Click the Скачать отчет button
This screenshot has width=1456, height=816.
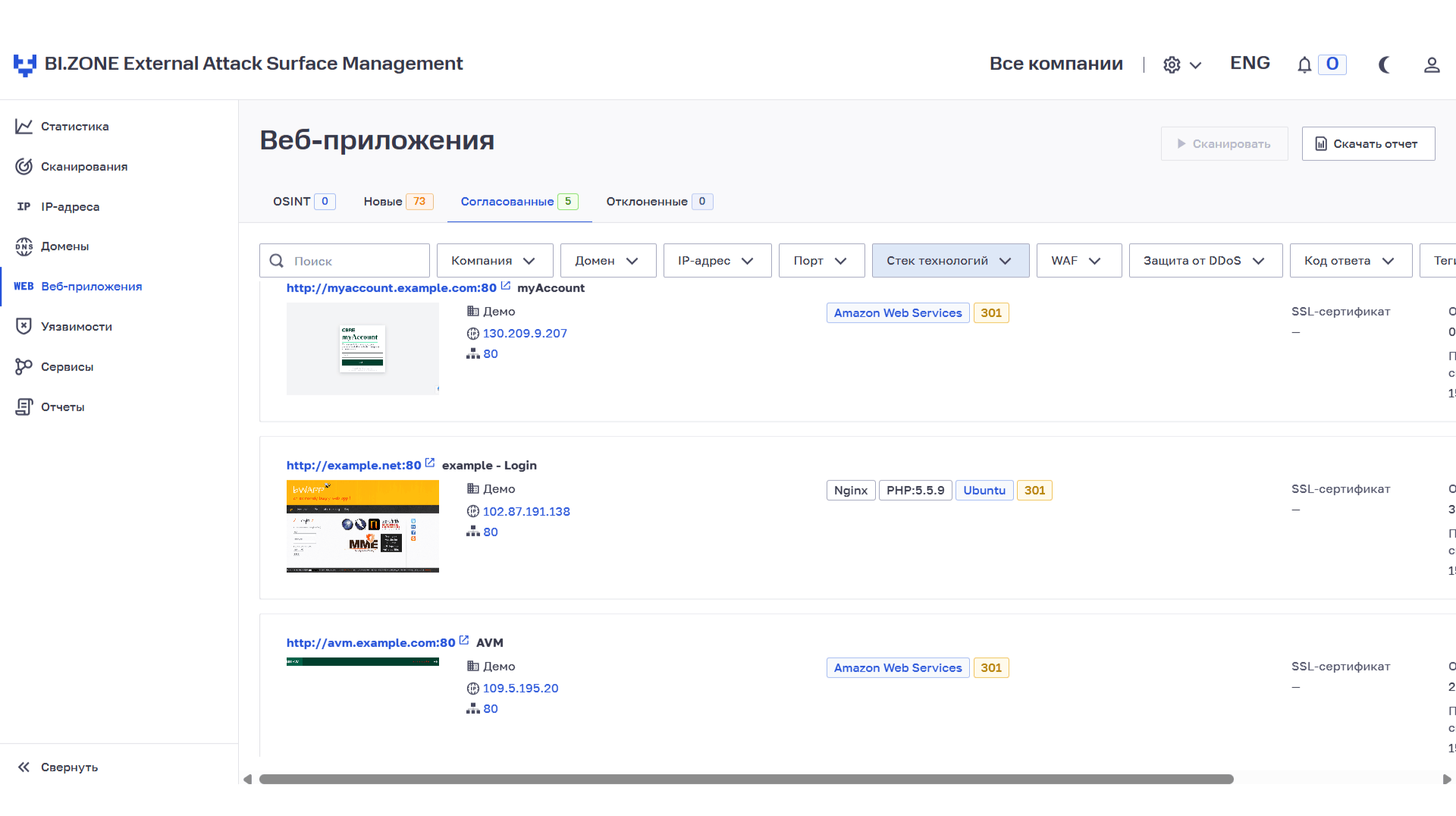click(x=1368, y=143)
